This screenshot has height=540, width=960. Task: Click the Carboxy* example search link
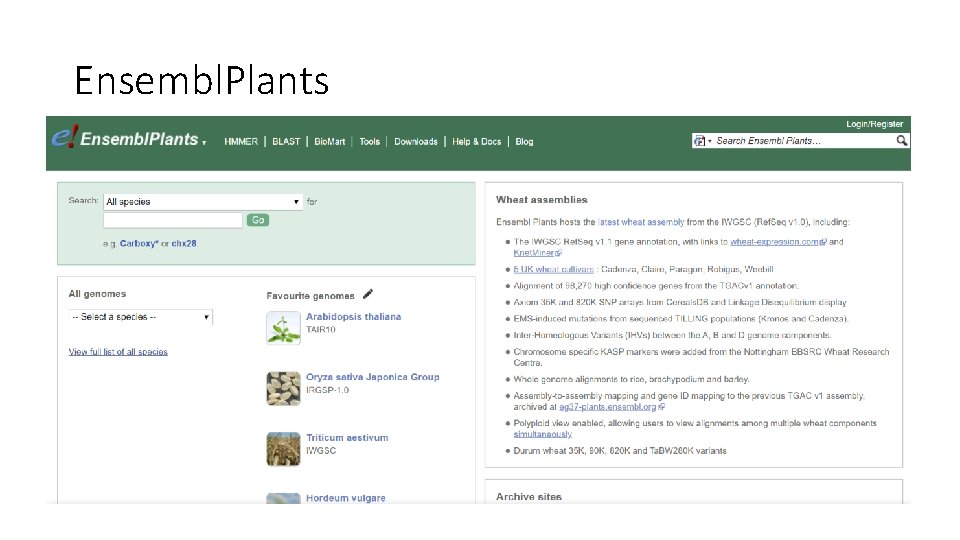[139, 243]
